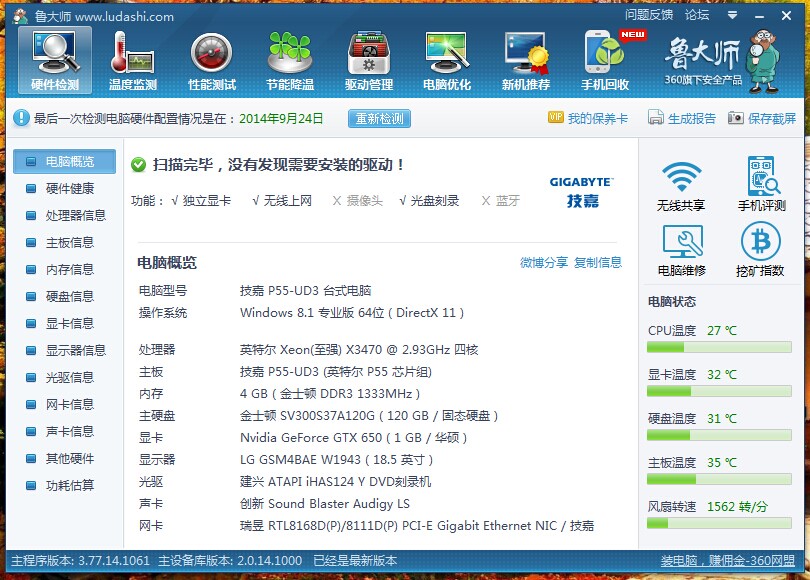Select 显卡信息 graphics card info tab
The width and height of the screenshot is (810, 580).
click(69, 323)
